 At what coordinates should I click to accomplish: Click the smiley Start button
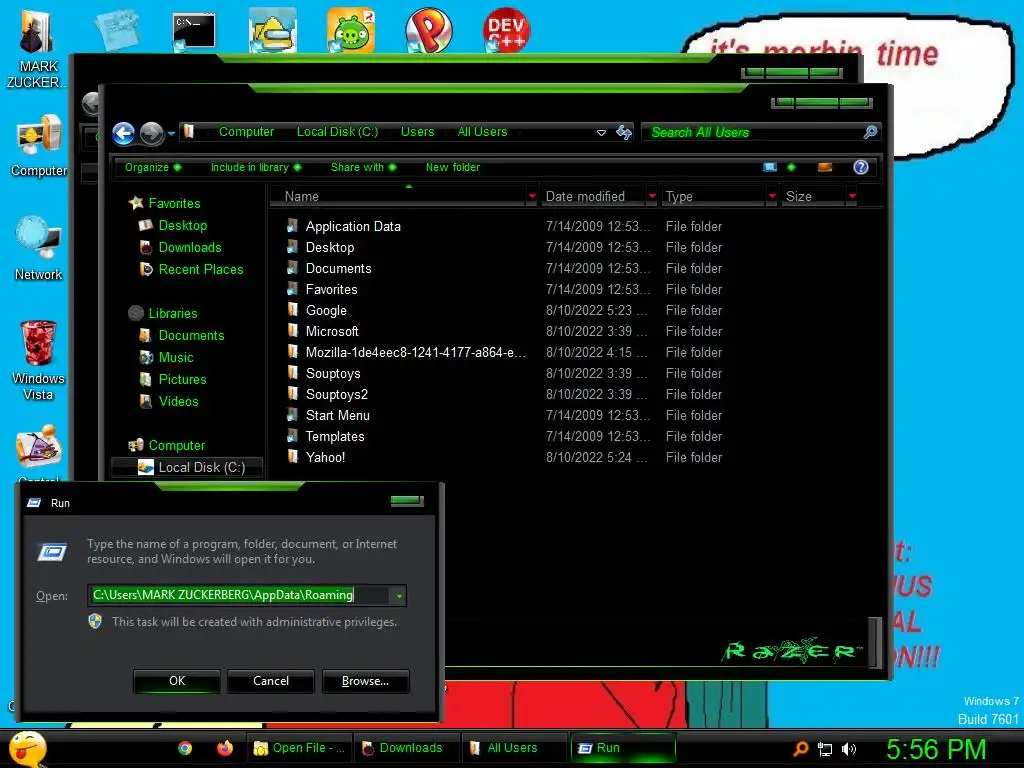tap(28, 749)
